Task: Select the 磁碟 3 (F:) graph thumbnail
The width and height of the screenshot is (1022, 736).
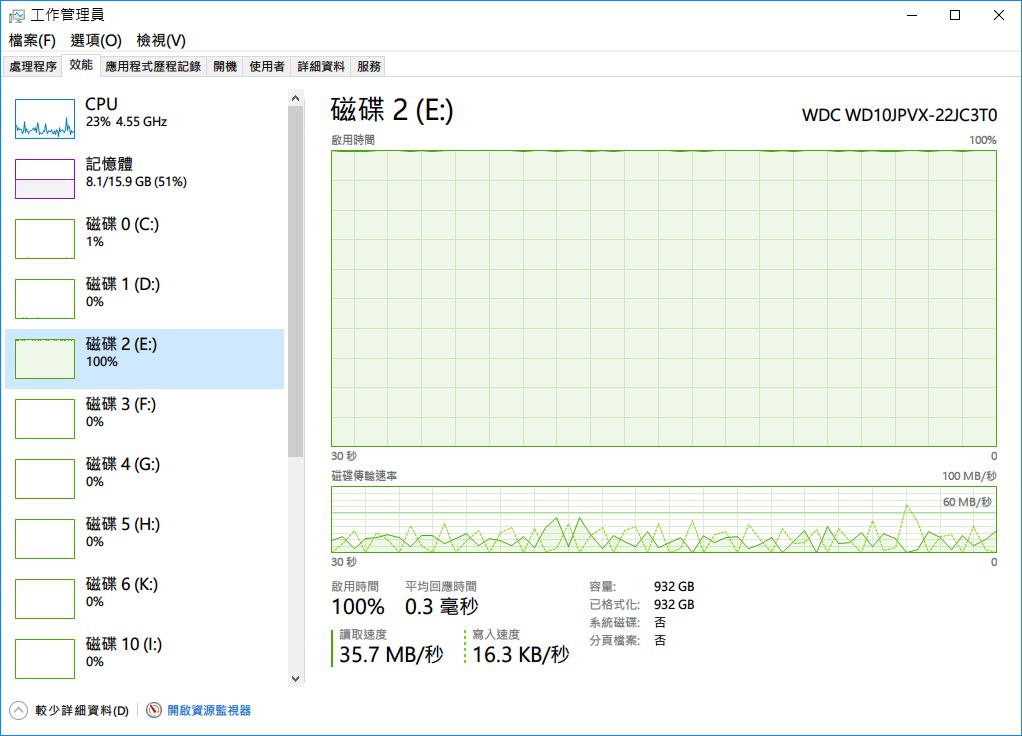Action: [x=45, y=419]
